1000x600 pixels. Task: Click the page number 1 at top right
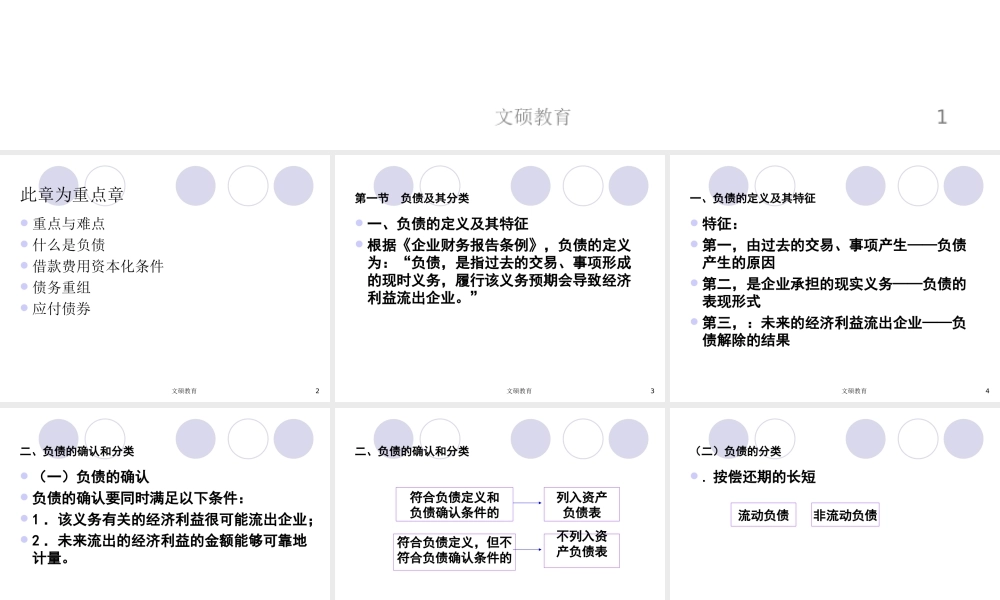click(941, 117)
